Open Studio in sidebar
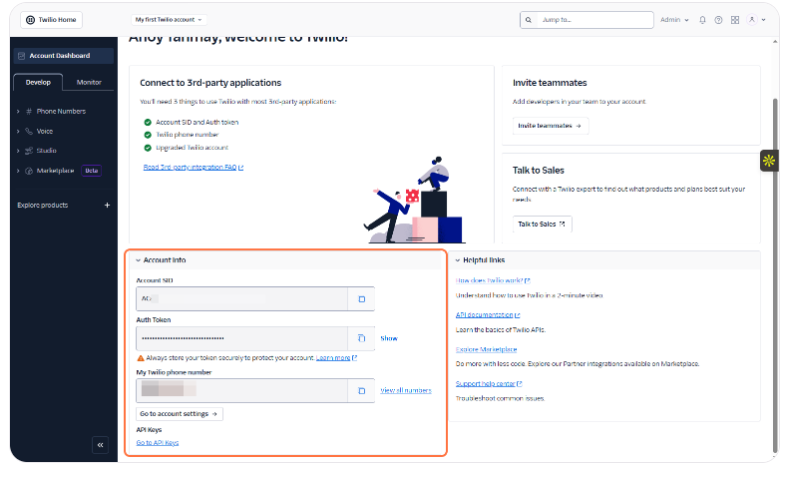Image resolution: width=793 pixels, height=499 pixels. [x=46, y=151]
